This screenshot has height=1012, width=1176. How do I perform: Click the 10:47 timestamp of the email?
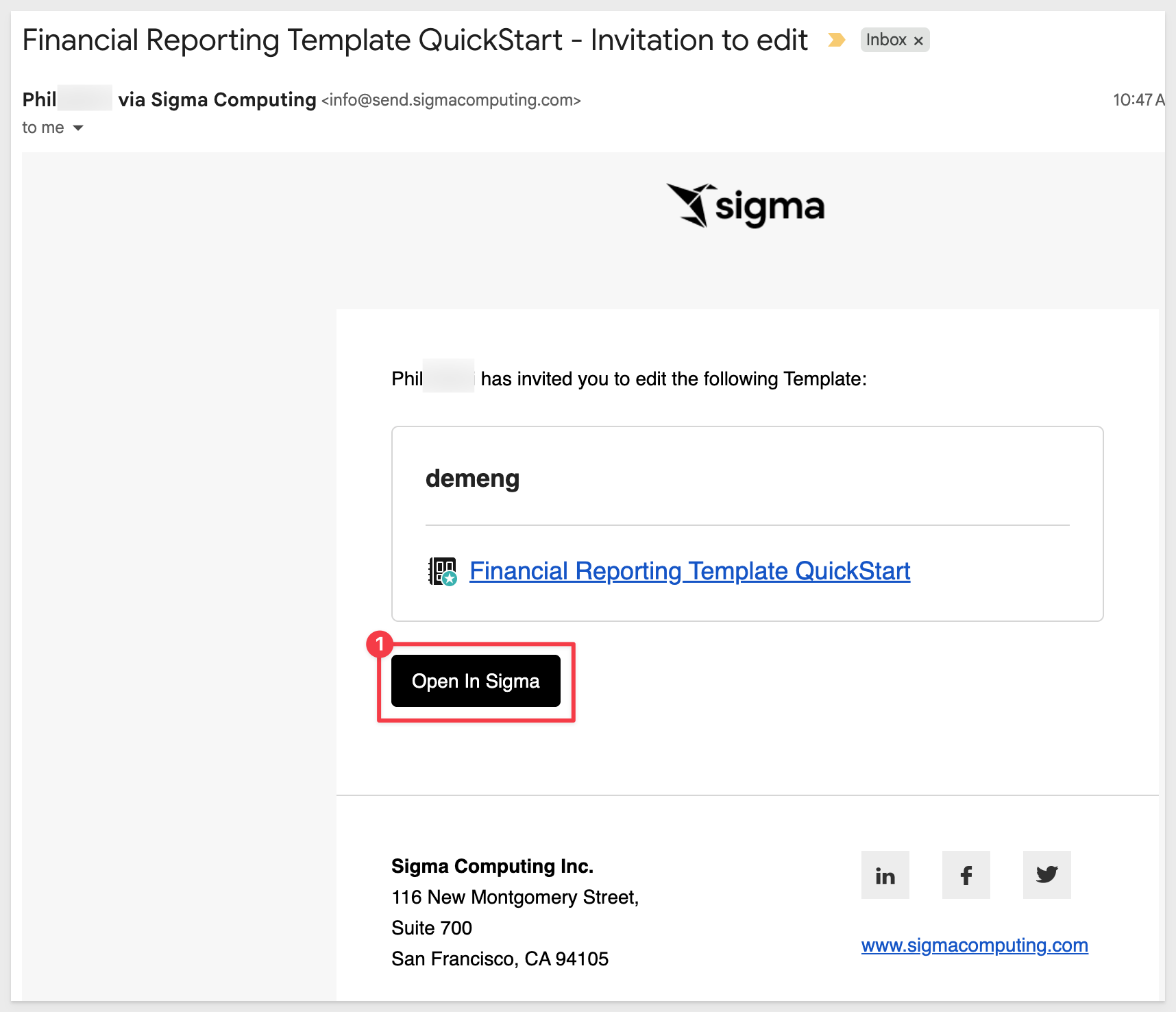pyautogui.click(x=1138, y=100)
